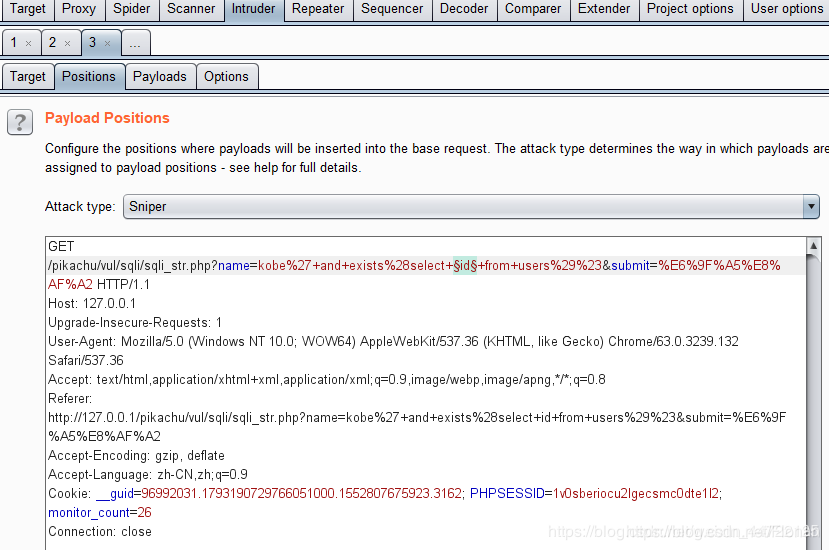Viewport: 829px width, 550px height.
Task: Open a new Intruder tab via the ellipsis tab
Action: 135,43
